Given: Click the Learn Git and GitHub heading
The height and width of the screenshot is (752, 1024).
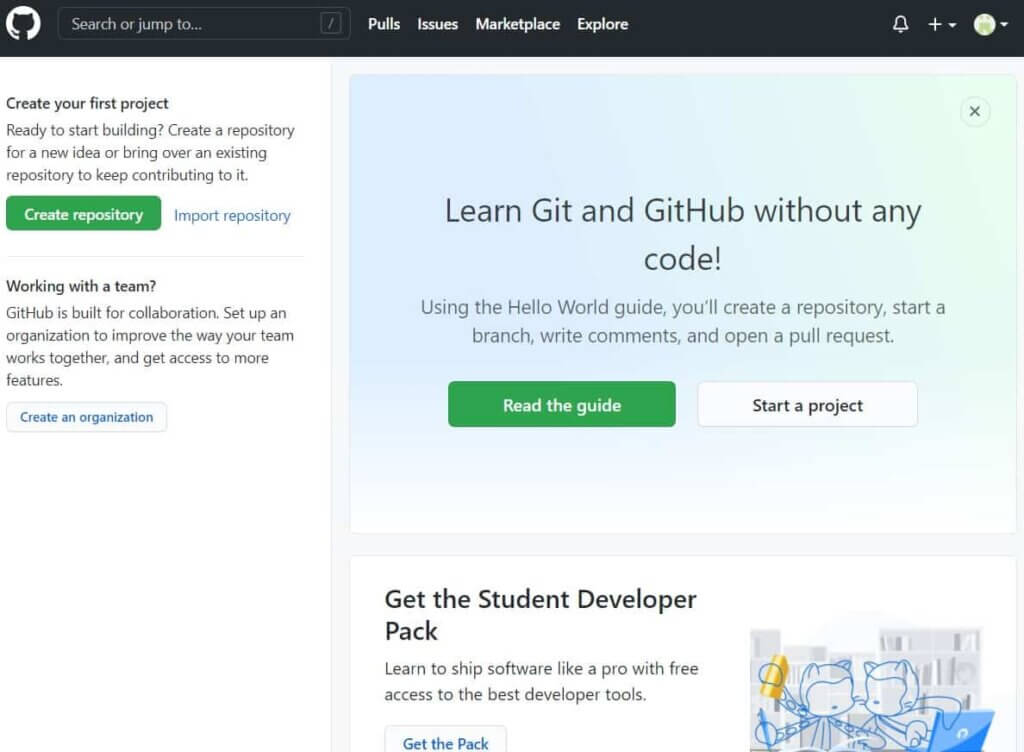Looking at the screenshot, I should [x=682, y=234].
